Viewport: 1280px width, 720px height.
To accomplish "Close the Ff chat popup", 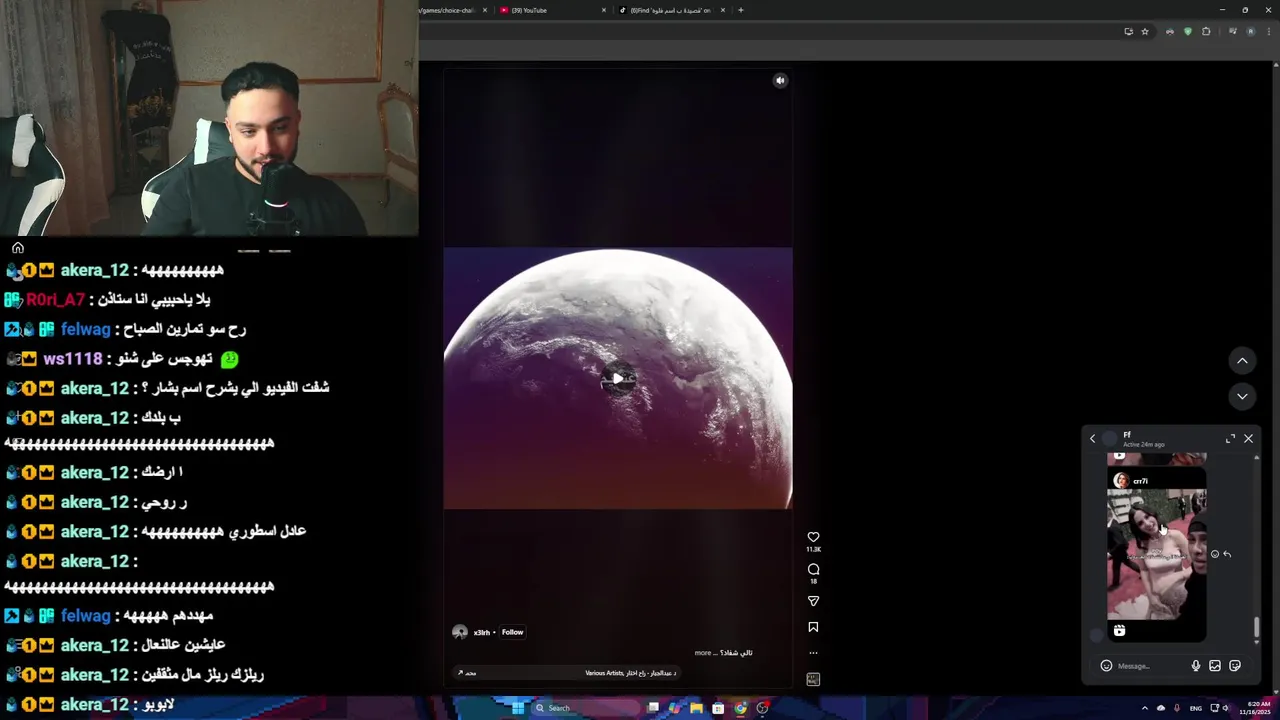I will (x=1248, y=439).
